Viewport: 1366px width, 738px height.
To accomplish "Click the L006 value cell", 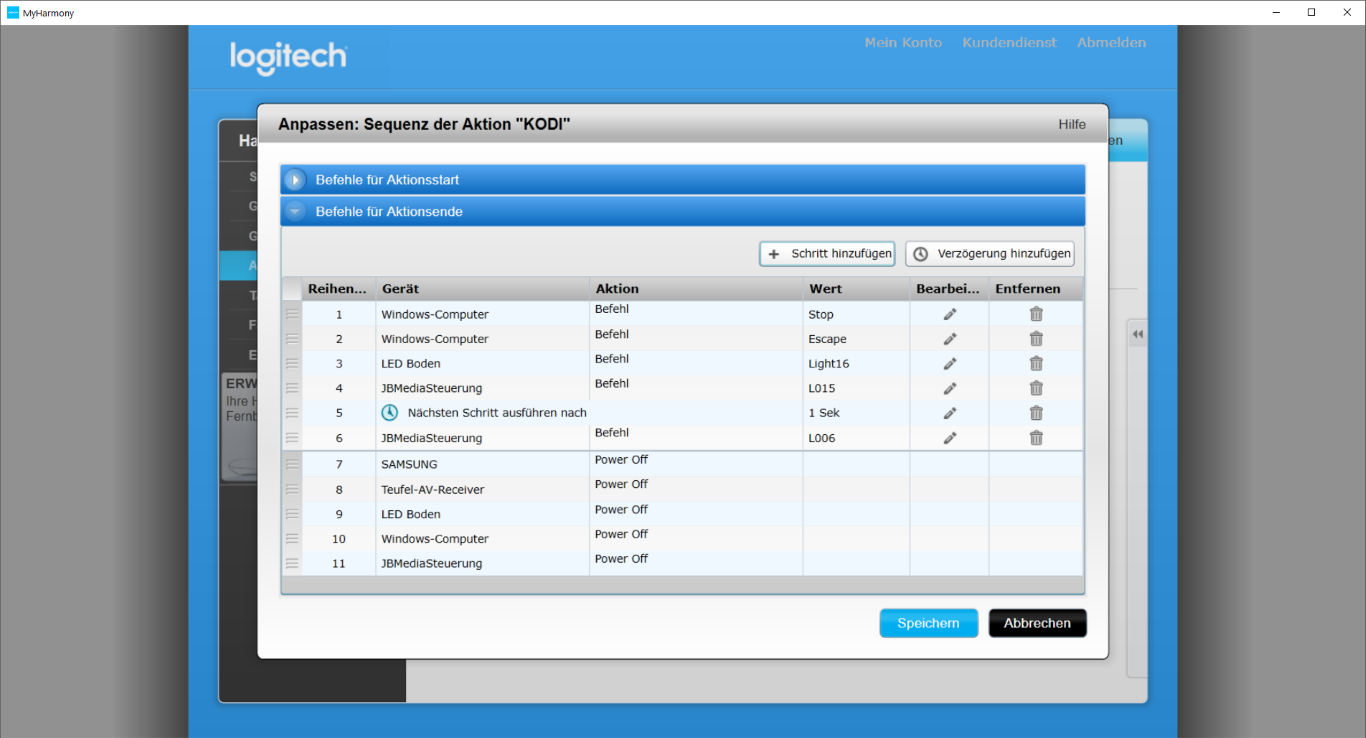I will click(857, 438).
